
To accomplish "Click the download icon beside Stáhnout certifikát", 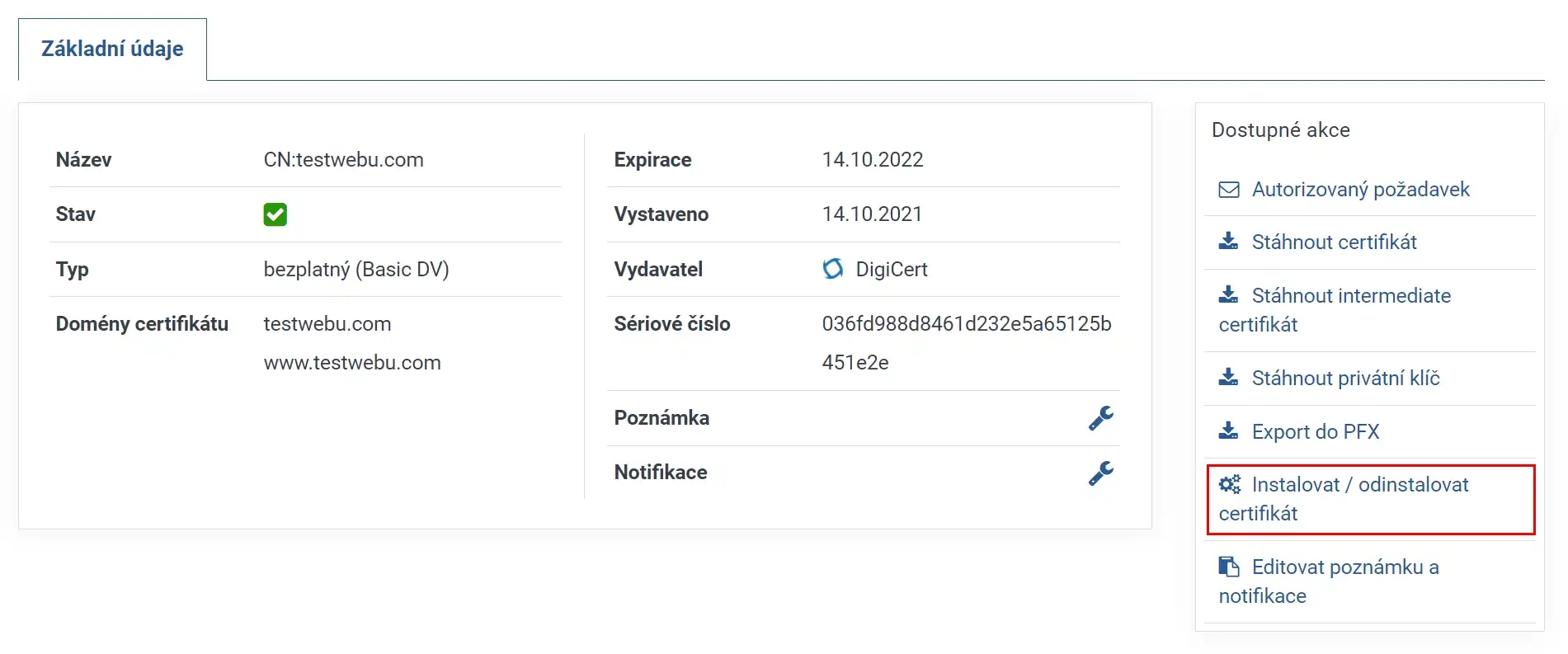I will pos(1229,242).
